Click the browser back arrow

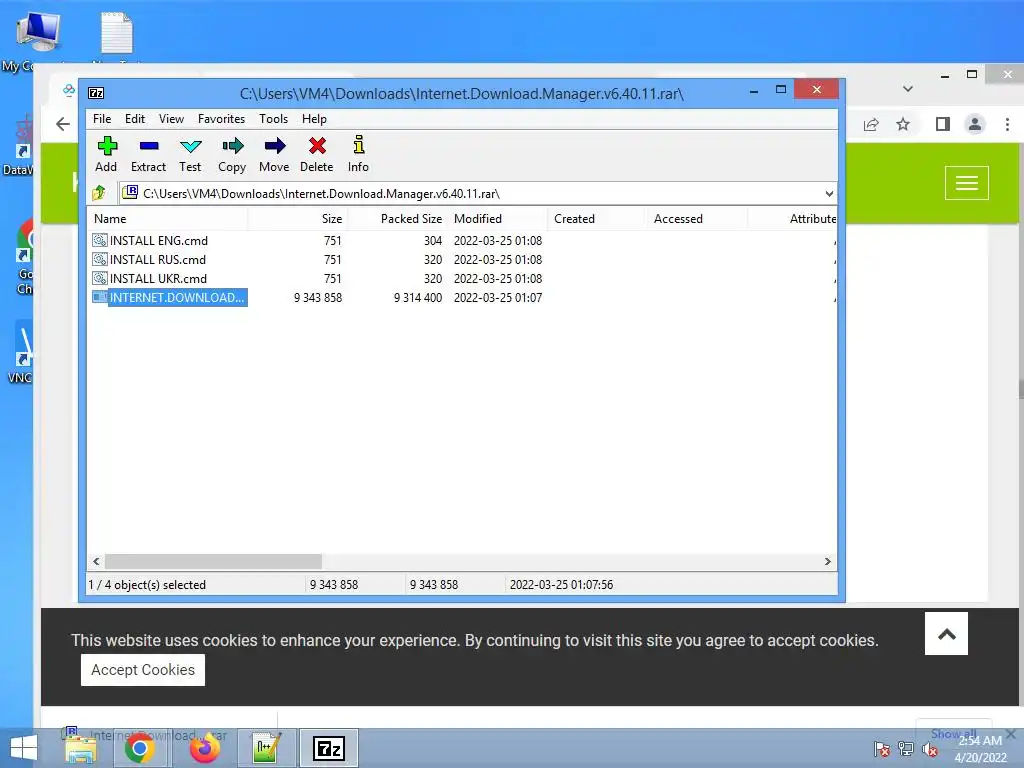pyautogui.click(x=63, y=124)
